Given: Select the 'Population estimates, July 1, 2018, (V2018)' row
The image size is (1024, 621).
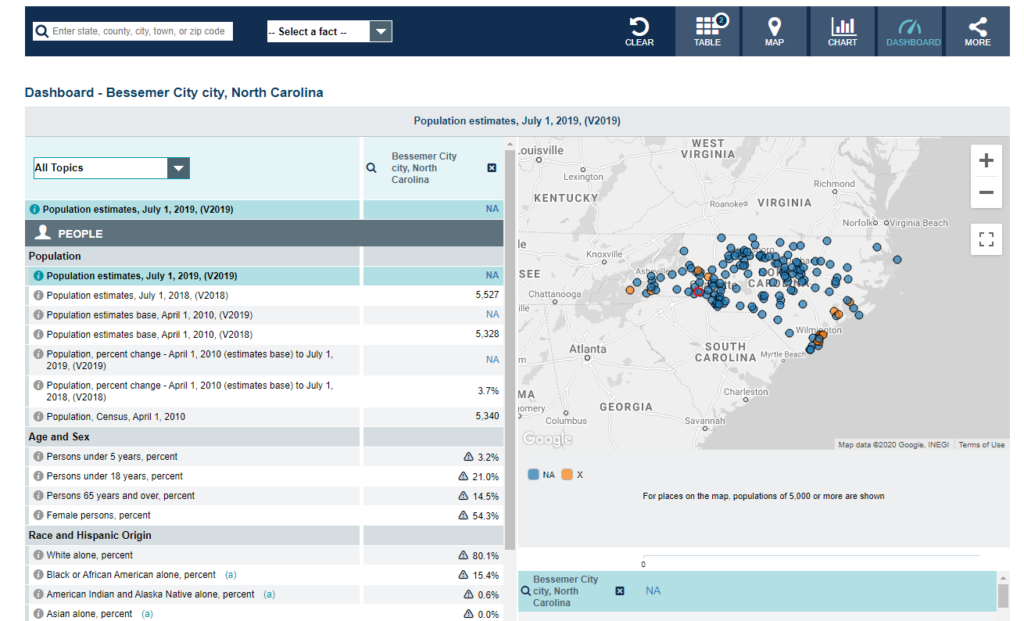Looking at the screenshot, I should [264, 295].
